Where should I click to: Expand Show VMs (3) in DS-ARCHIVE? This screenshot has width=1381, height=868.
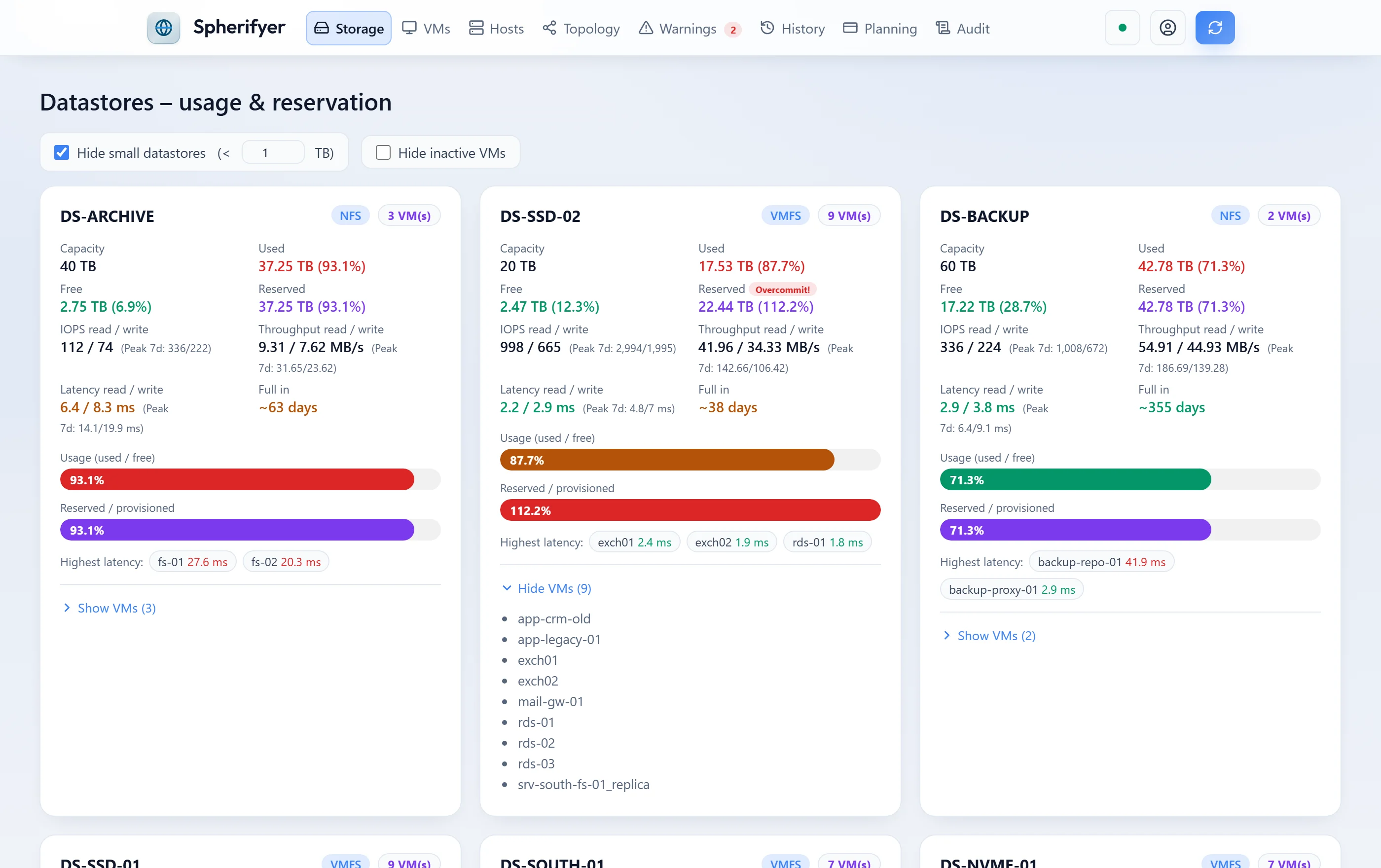[x=109, y=608]
